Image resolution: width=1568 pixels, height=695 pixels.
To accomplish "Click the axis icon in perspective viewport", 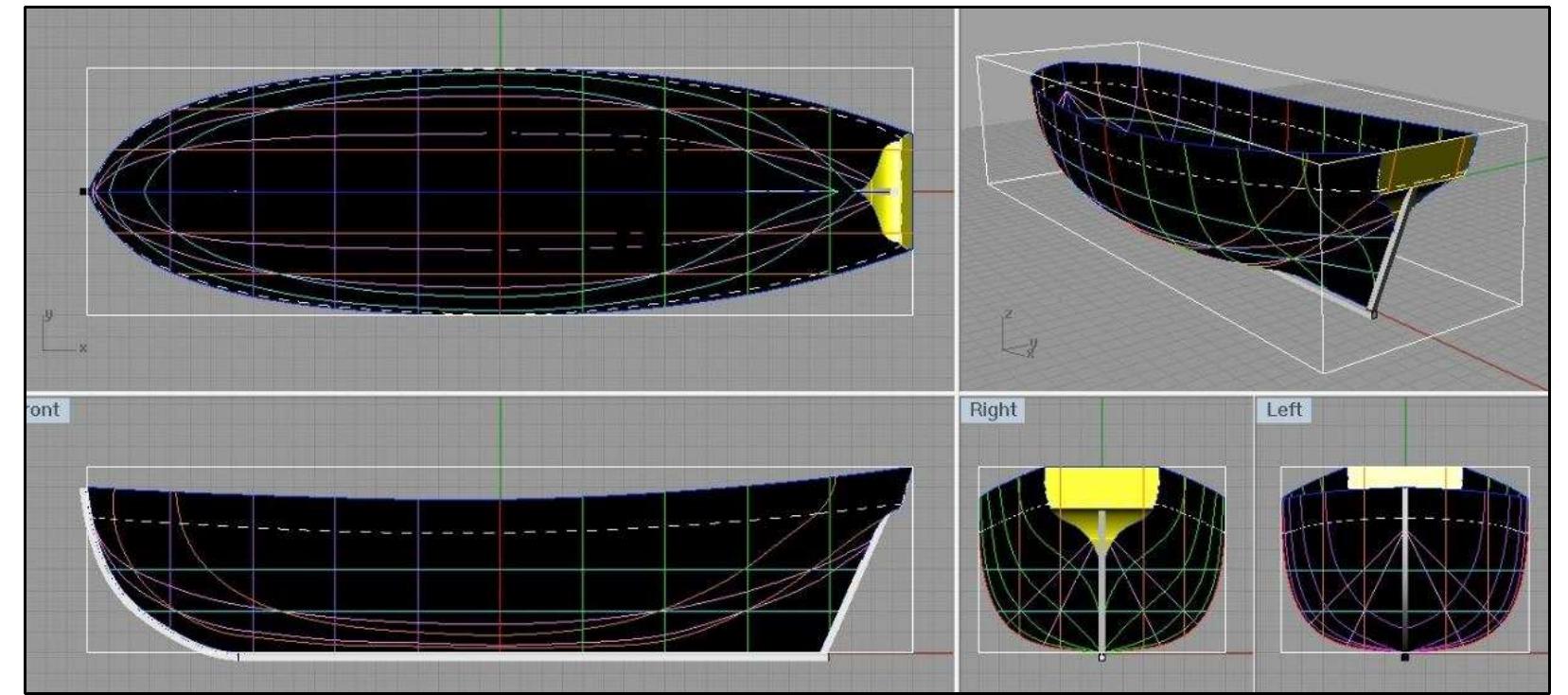I will [x=1020, y=334].
